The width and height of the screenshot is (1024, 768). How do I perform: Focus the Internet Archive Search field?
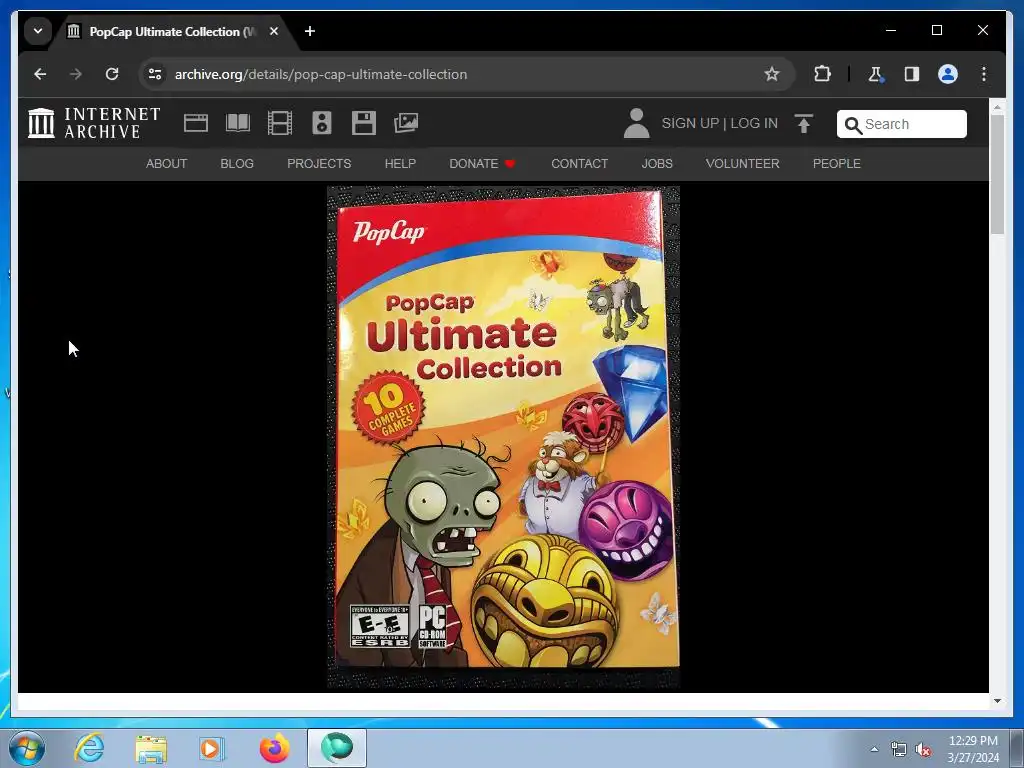pos(902,124)
